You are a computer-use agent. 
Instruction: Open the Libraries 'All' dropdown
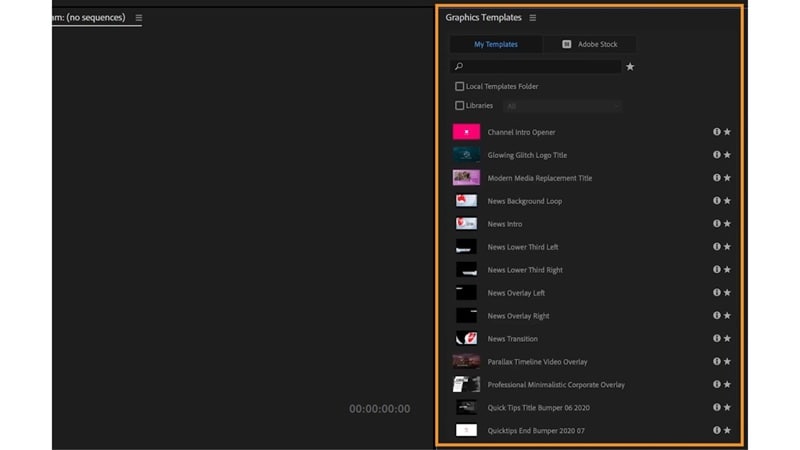click(563, 106)
